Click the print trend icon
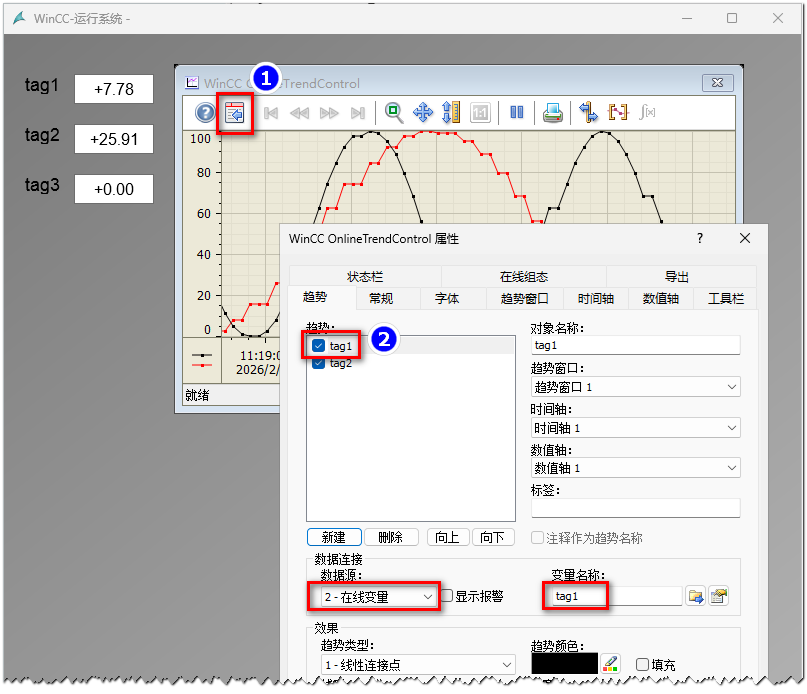 [x=553, y=113]
